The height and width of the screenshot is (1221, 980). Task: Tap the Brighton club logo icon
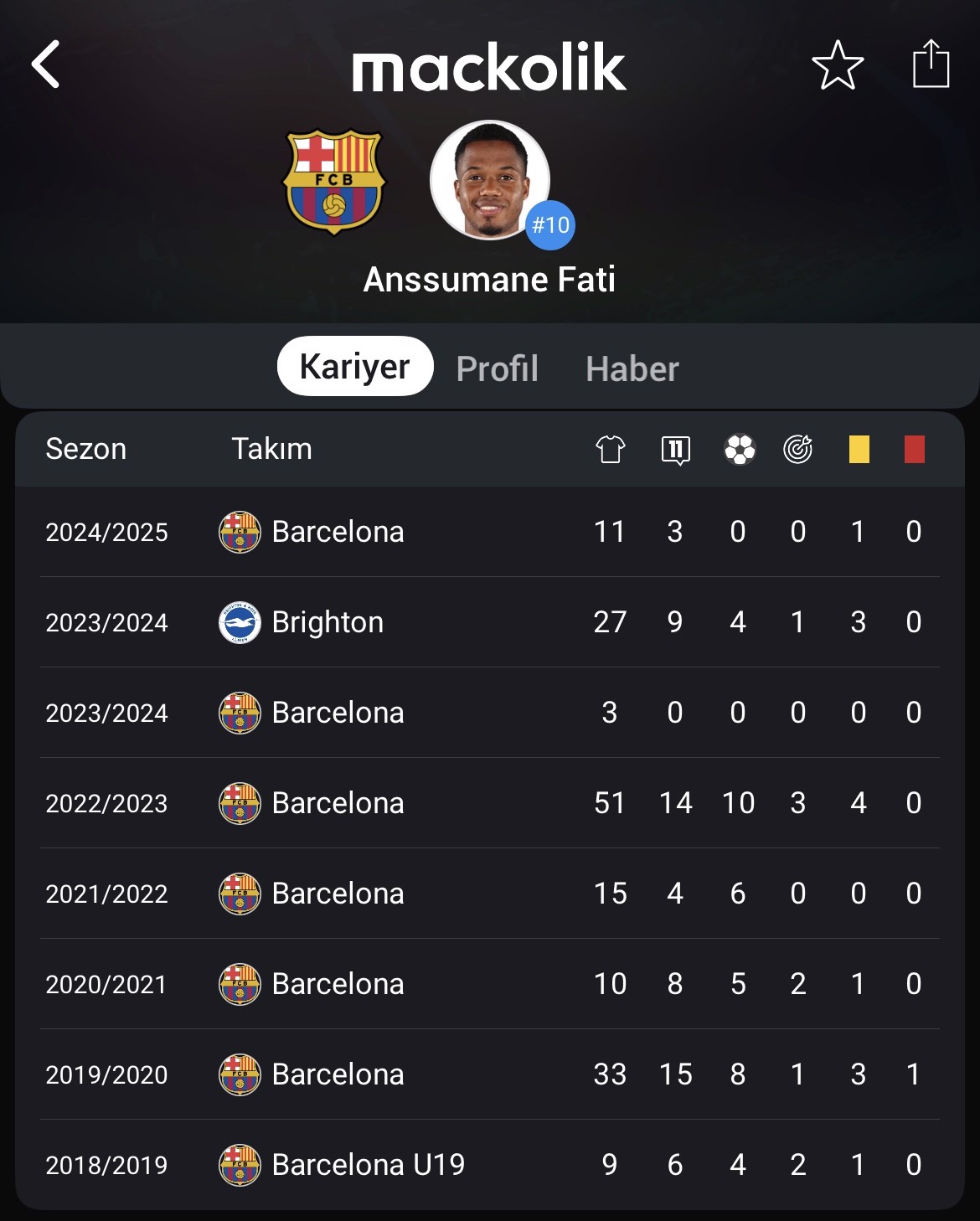pos(240,622)
